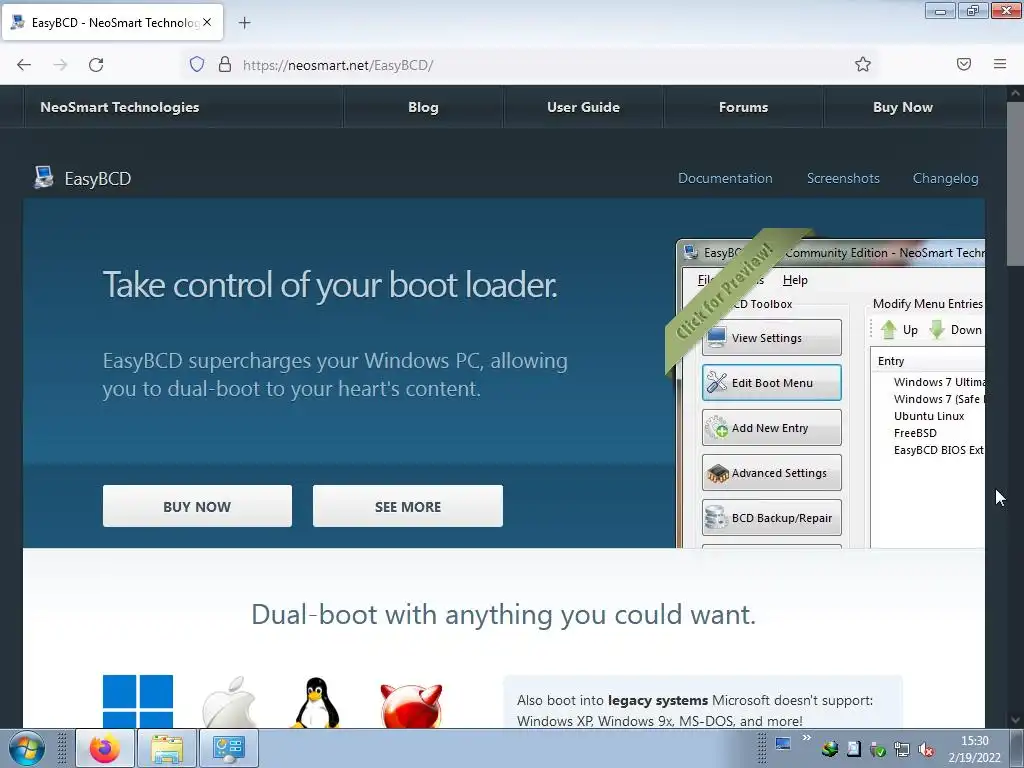This screenshot has height=768, width=1024.
Task: Click the EasyBCD title link
Action: click(x=97, y=178)
